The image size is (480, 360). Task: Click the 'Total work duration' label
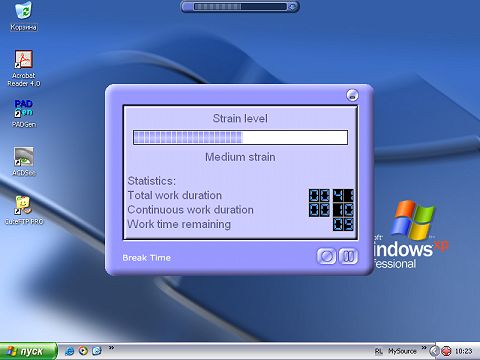pyautogui.click(x=175, y=195)
